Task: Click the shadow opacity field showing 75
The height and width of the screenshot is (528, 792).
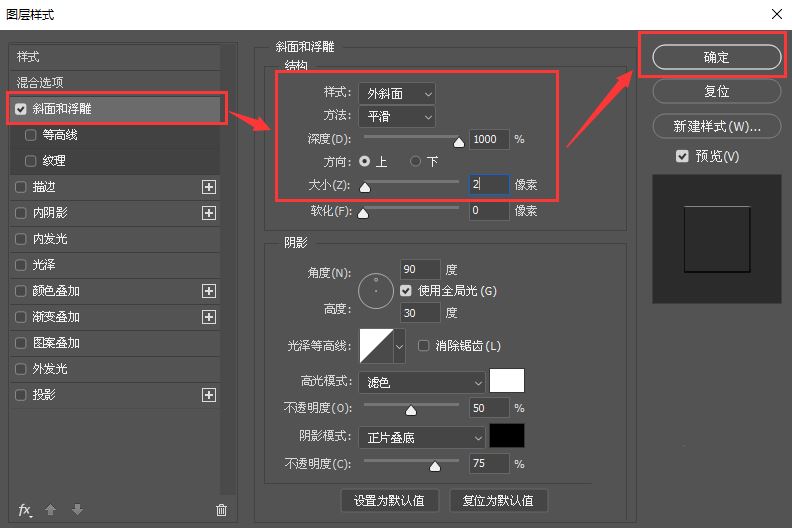Action: pyautogui.click(x=489, y=463)
